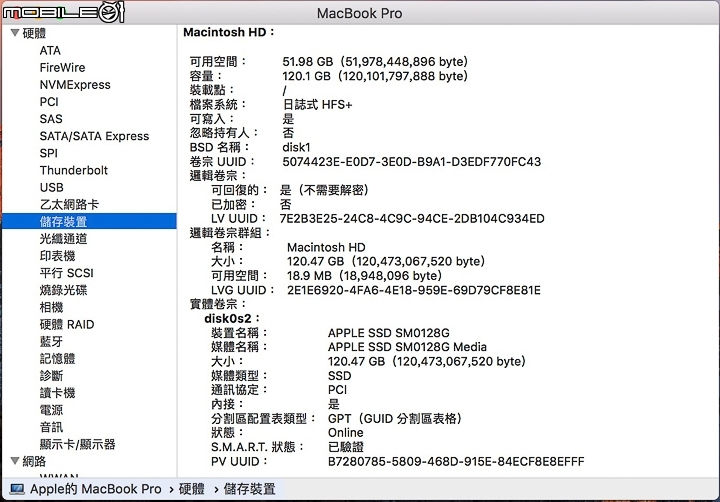The height and width of the screenshot is (502, 720).
Task: Click the Macintosh HD: heading
Action: click(x=229, y=32)
